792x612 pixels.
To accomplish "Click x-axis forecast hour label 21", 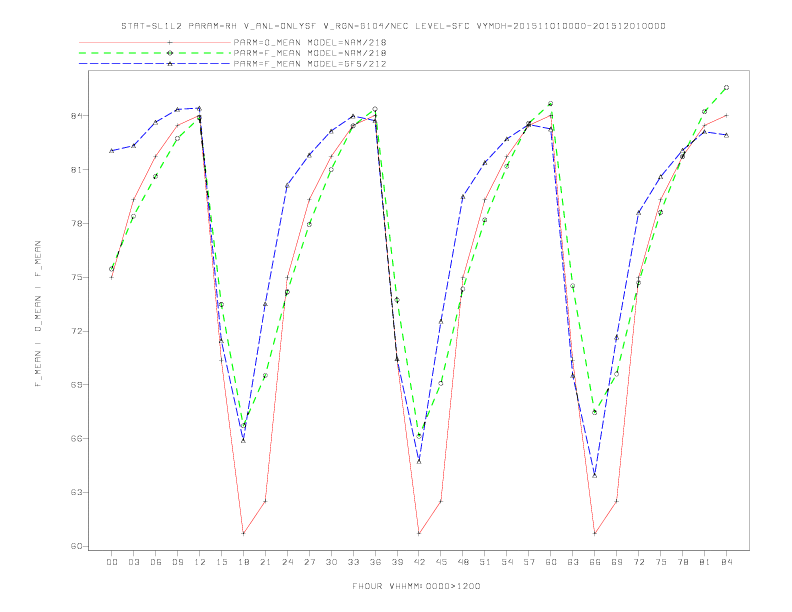I will tap(265, 562).
